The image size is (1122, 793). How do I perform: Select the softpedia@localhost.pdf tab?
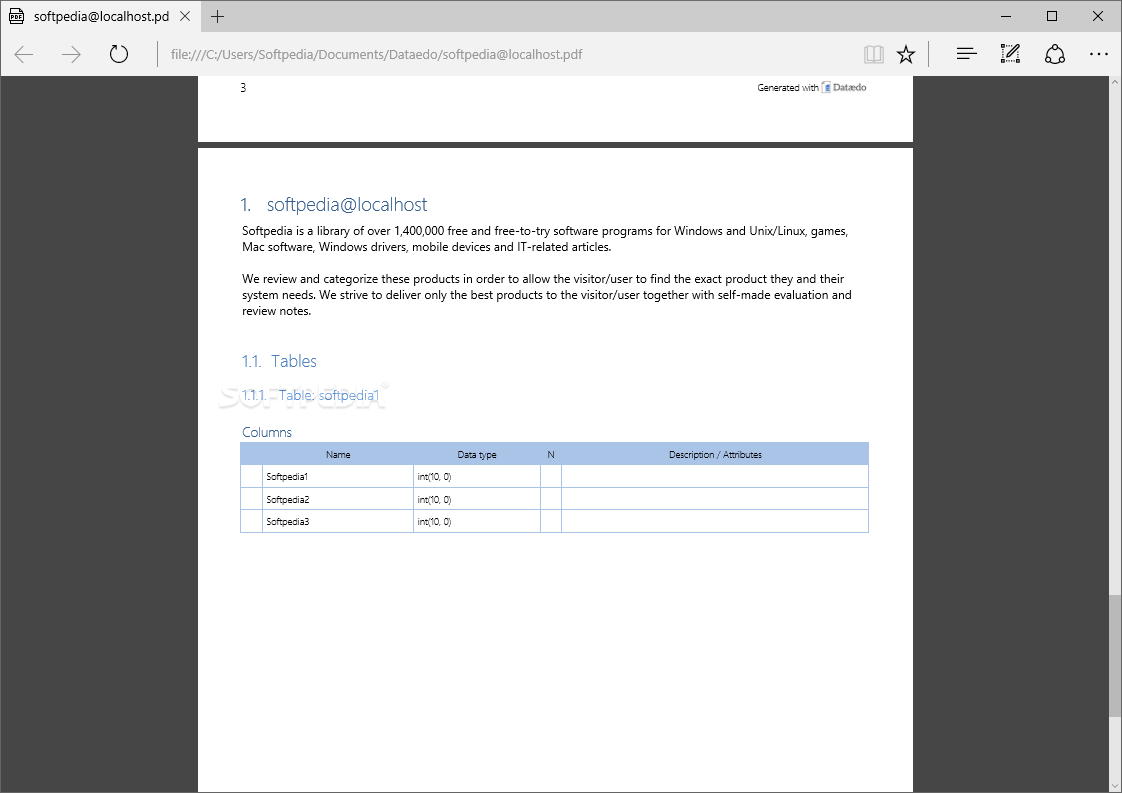(x=100, y=16)
